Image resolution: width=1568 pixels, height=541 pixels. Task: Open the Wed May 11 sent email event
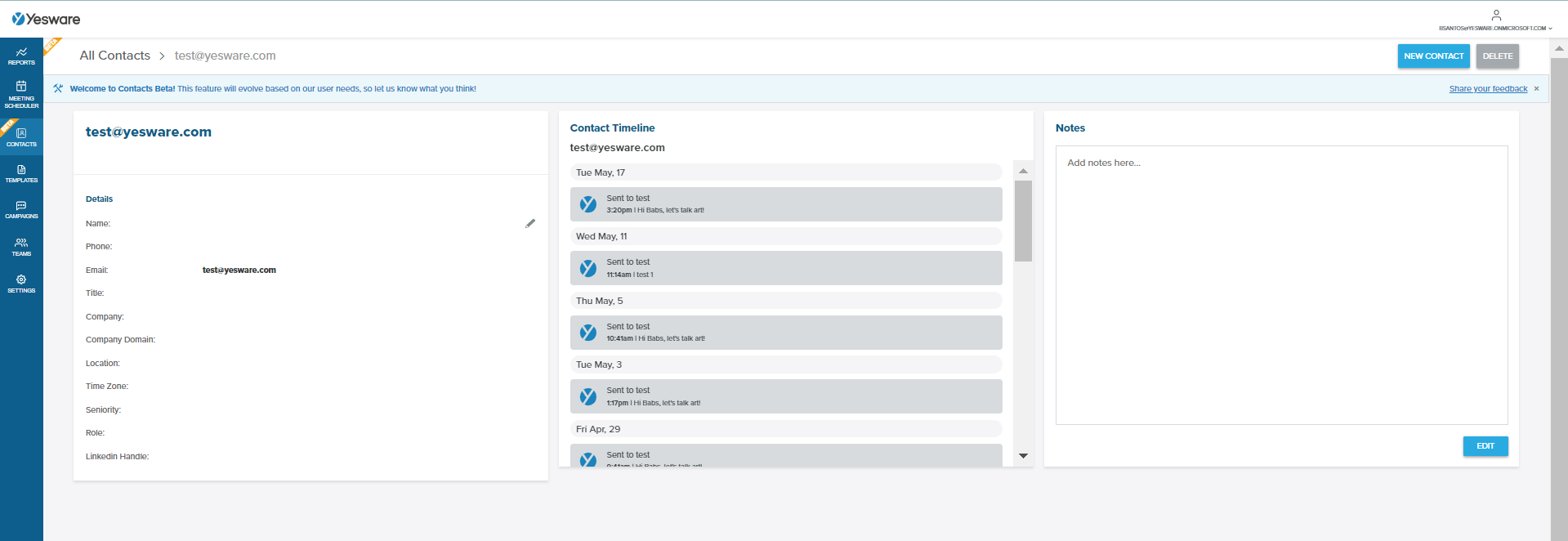(786, 268)
